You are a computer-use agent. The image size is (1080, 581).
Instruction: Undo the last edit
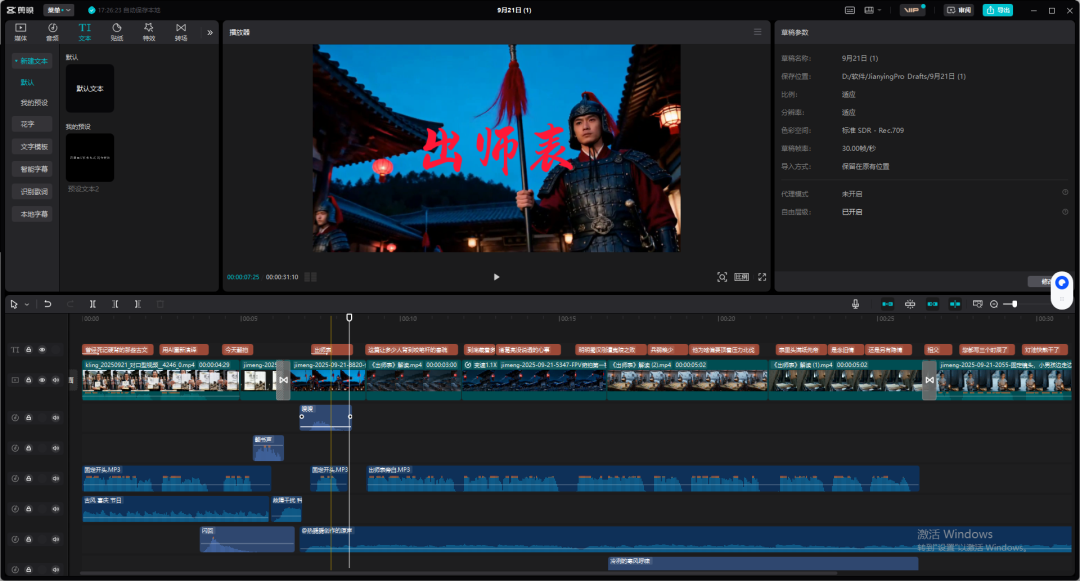[48, 304]
